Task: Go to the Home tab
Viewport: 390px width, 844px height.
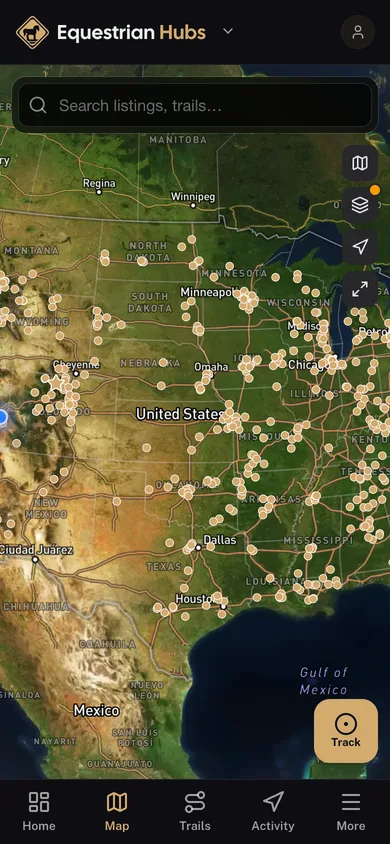Action: (39, 811)
